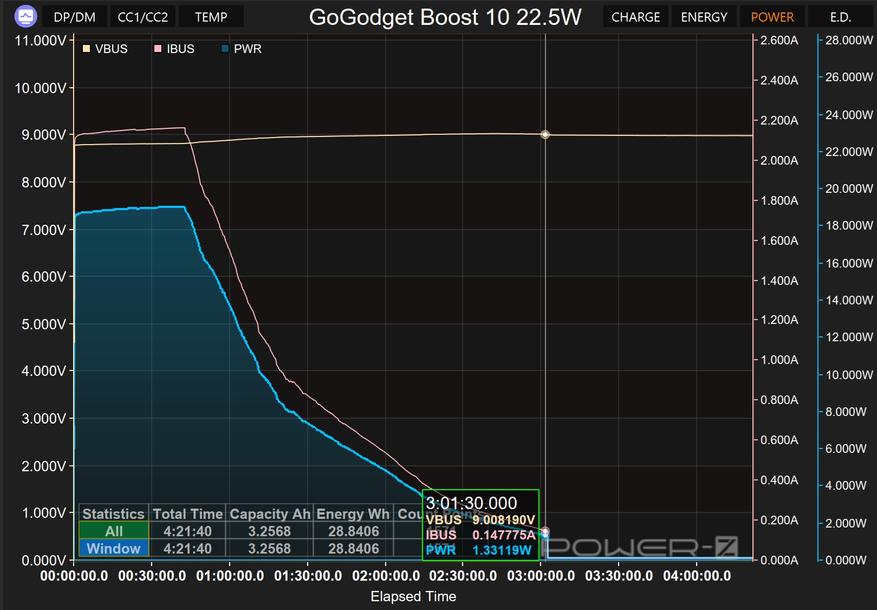The width and height of the screenshot is (877, 610).
Task: Click the cursor marker on PWR curve
Action: click(545, 535)
